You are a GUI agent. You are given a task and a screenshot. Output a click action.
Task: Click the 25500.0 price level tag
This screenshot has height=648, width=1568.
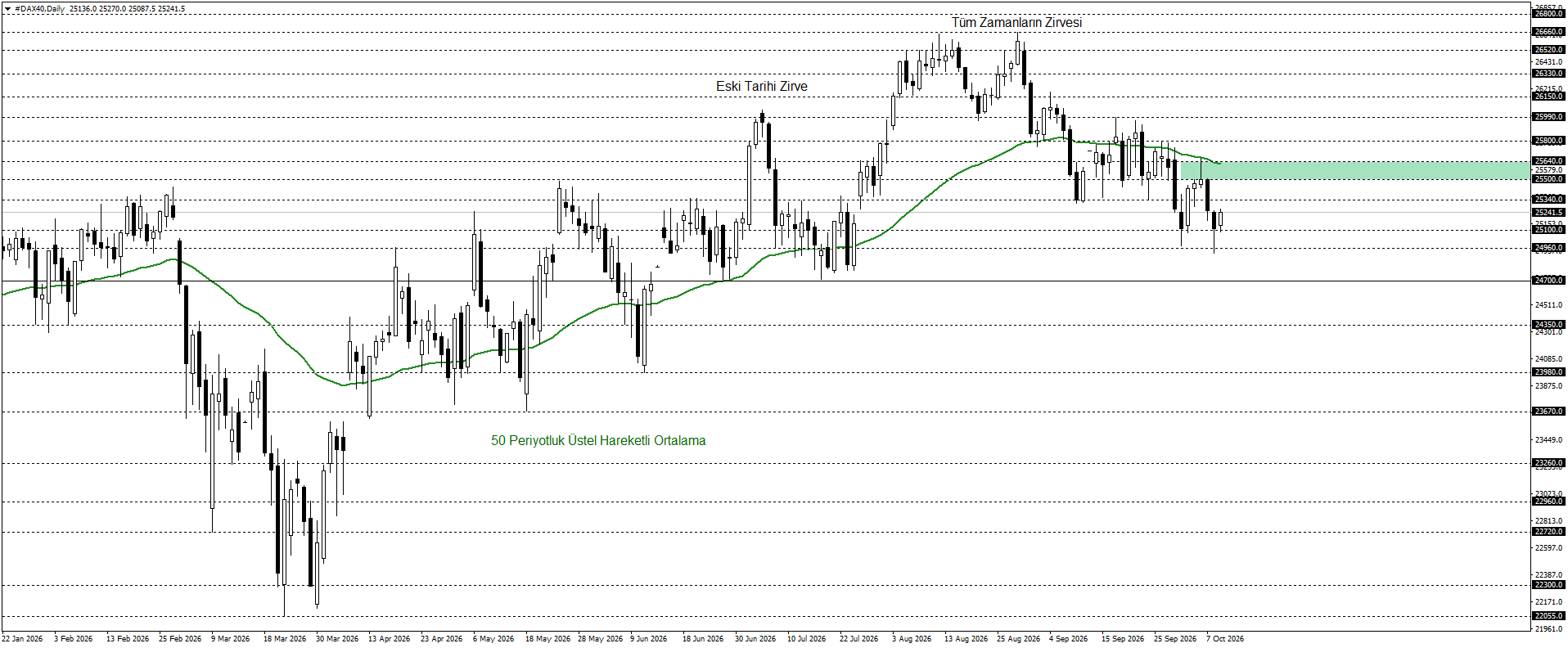(x=1548, y=179)
